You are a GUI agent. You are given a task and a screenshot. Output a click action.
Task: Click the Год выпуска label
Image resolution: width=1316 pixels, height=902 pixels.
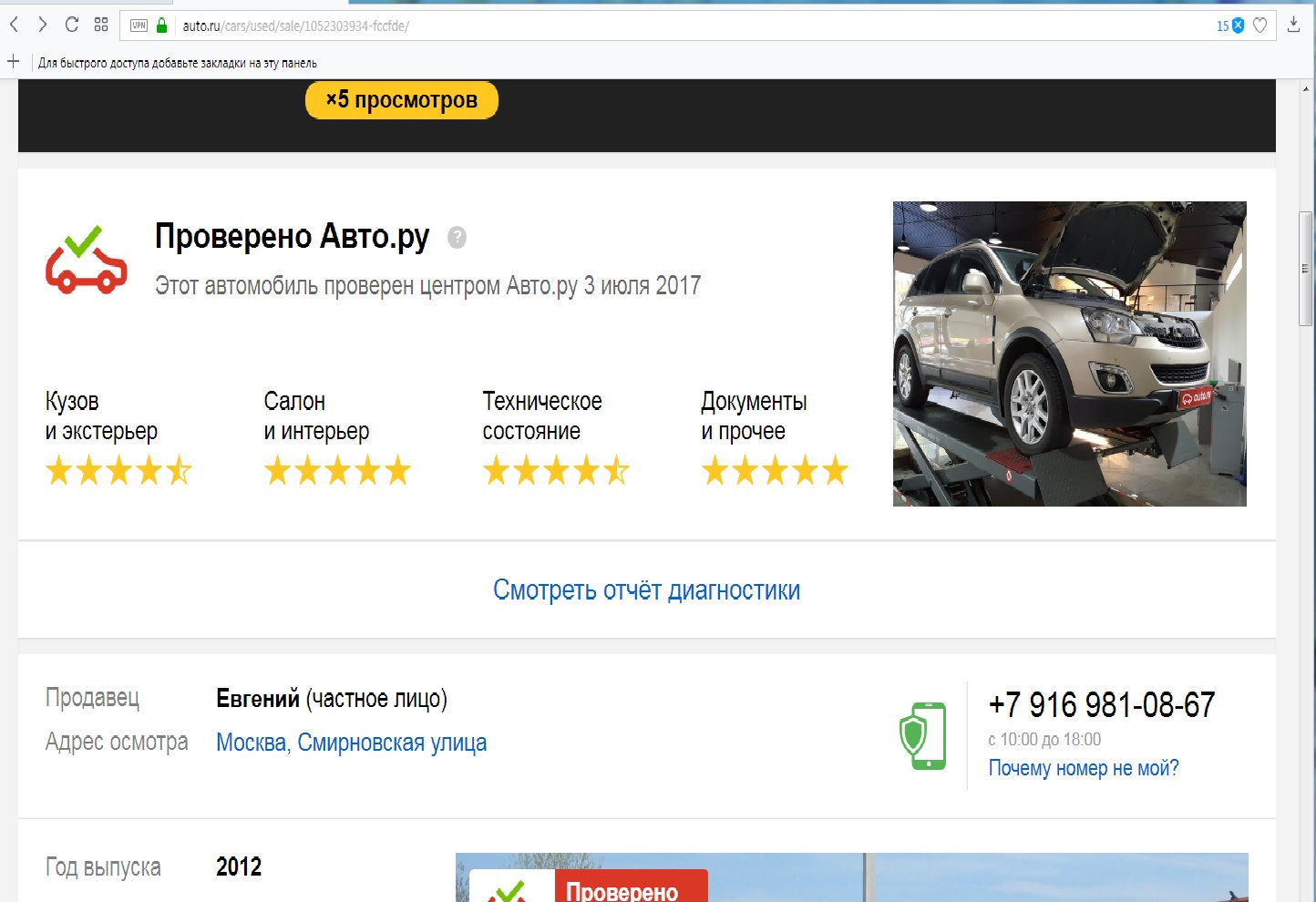click(103, 867)
